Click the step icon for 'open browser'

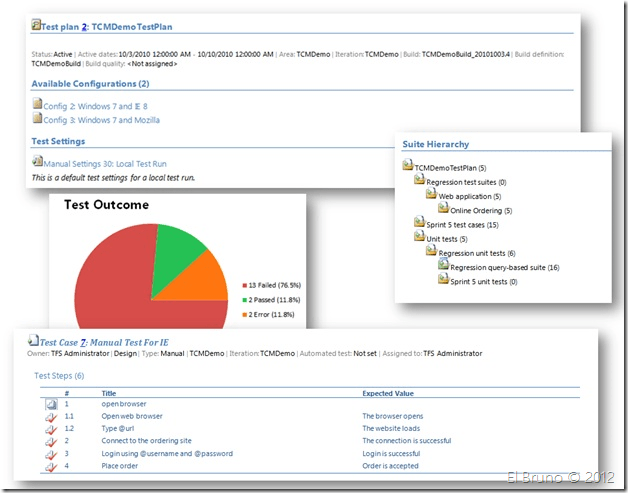pos(51,403)
